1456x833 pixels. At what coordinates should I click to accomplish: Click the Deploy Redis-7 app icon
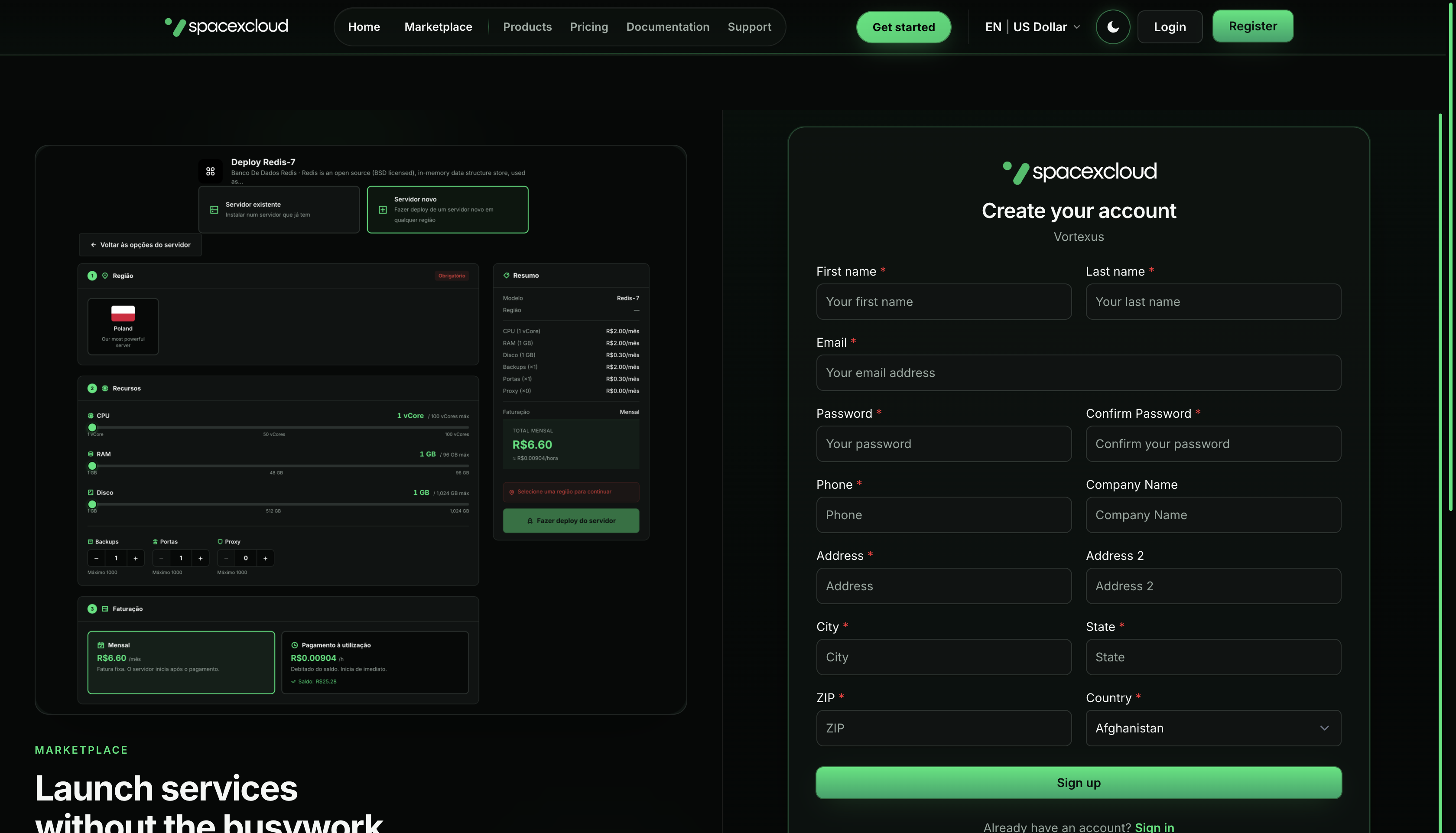(211, 171)
